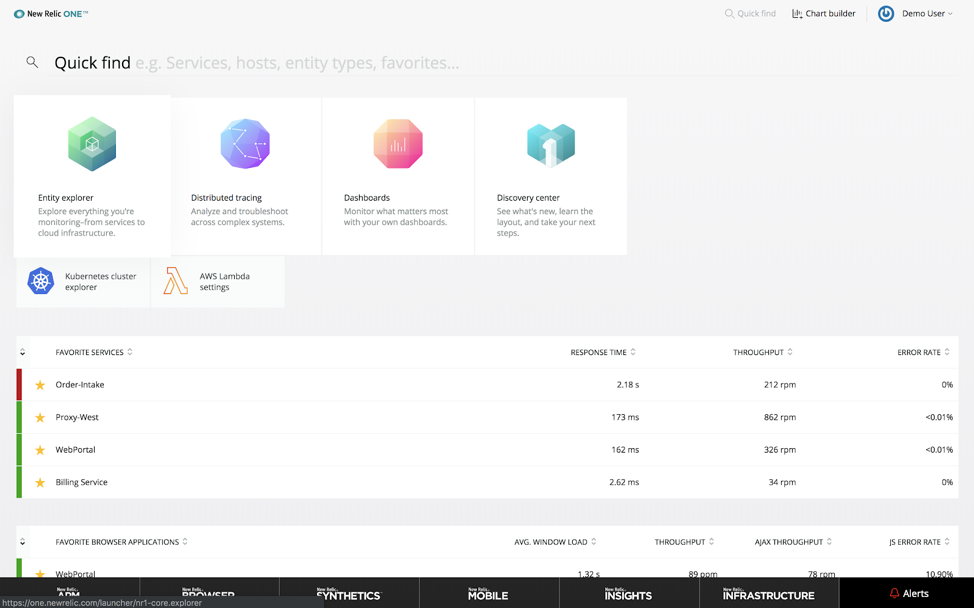Open the Discovery center icon

pyautogui.click(x=551, y=145)
